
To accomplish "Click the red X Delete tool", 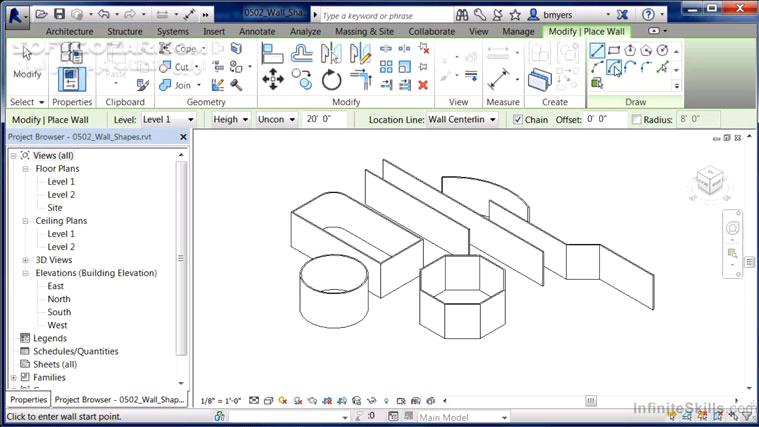I will pos(423,85).
